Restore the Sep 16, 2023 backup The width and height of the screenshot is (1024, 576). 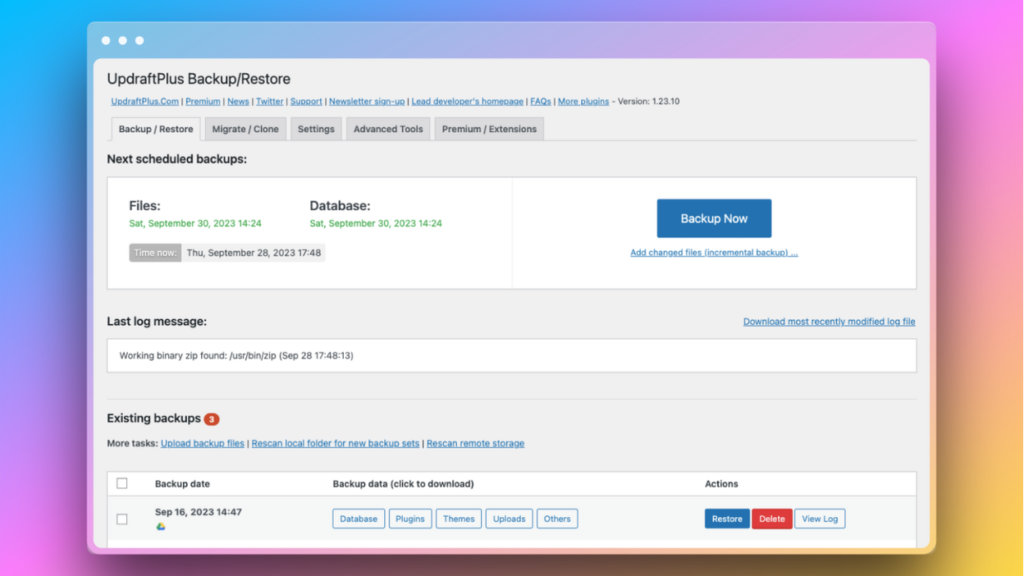pos(727,519)
